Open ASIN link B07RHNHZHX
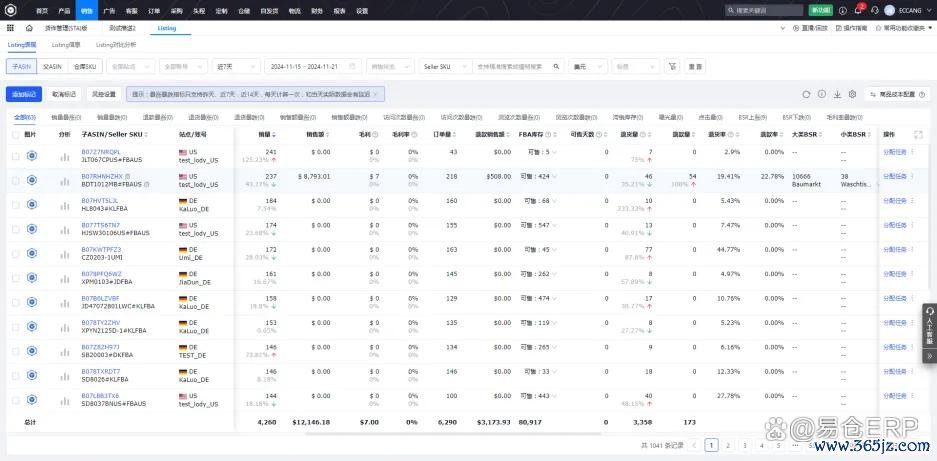This screenshot has width=937, height=461. pyautogui.click(x=102, y=176)
